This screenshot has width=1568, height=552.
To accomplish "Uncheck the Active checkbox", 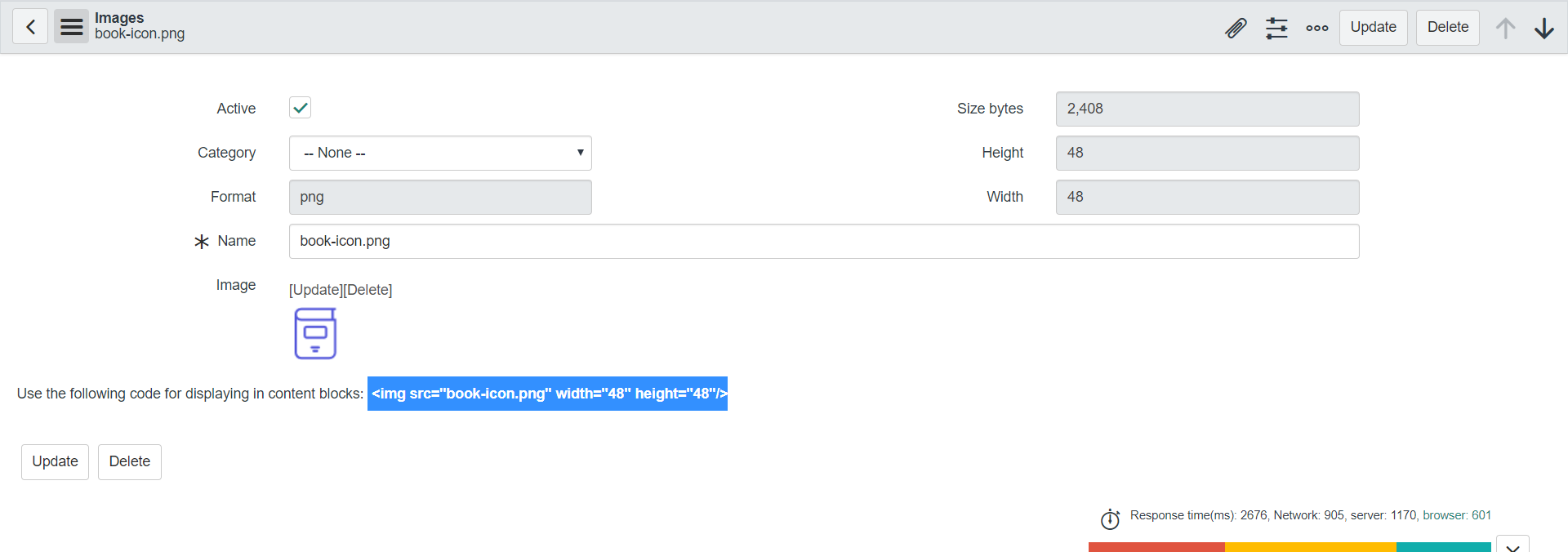I will click(300, 108).
